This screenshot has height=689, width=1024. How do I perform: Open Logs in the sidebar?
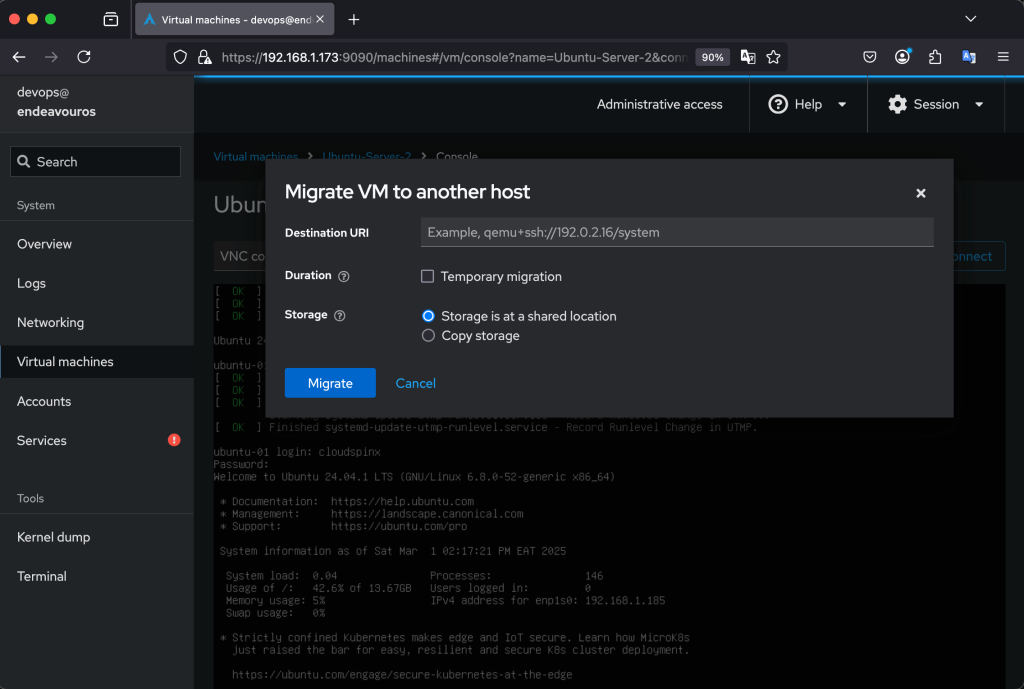[x=97, y=283]
